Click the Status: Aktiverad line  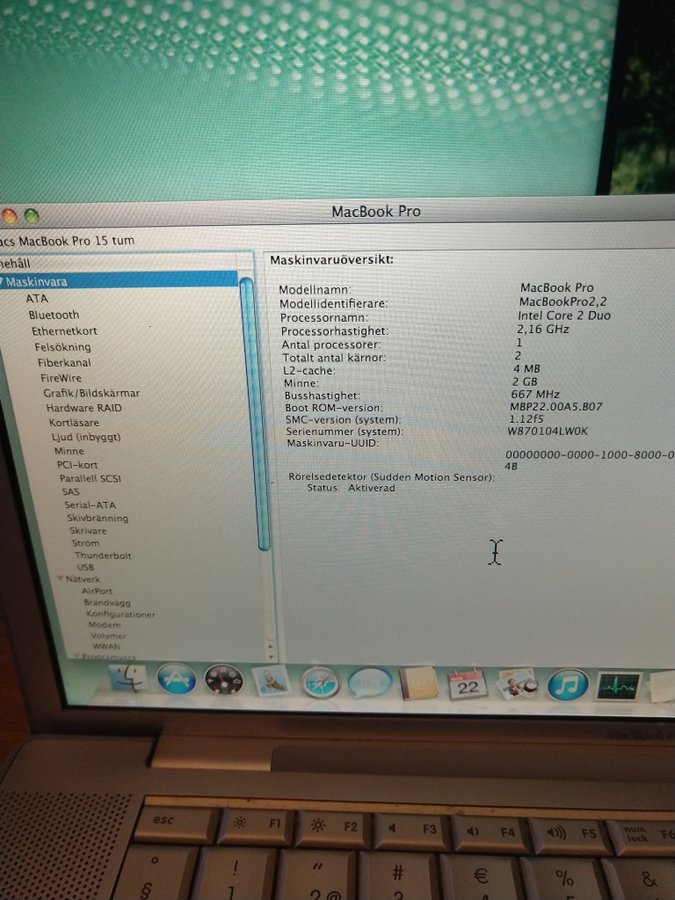[351, 488]
